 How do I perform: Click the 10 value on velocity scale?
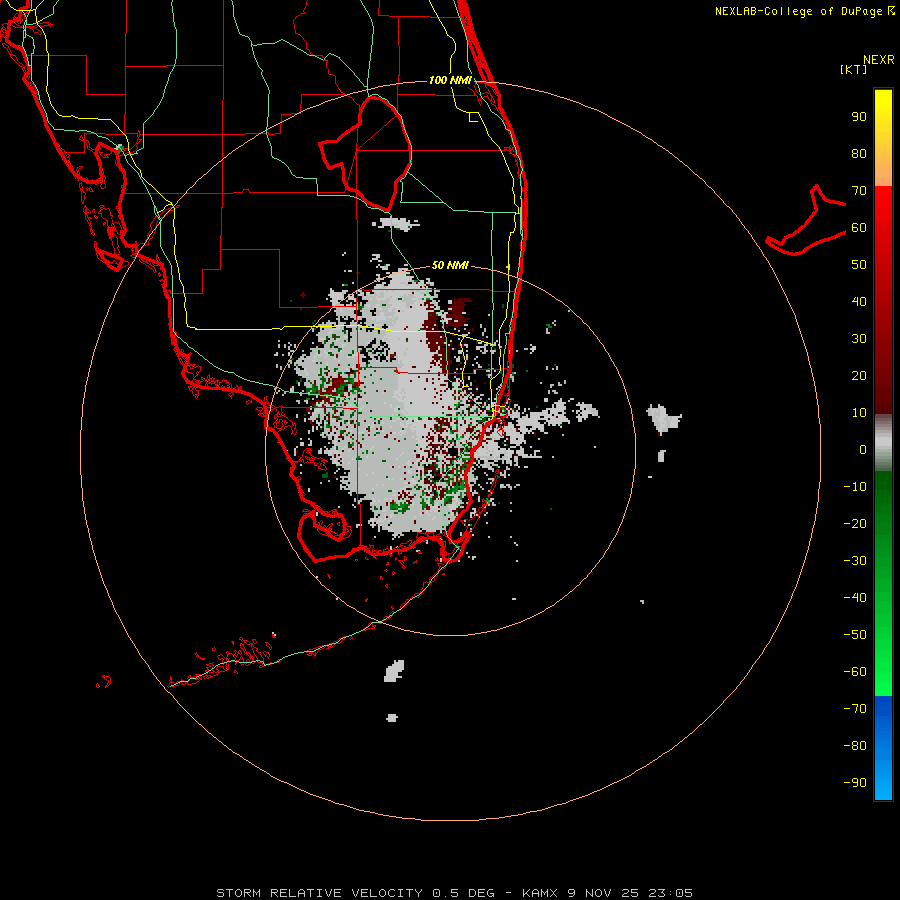pyautogui.click(x=859, y=413)
